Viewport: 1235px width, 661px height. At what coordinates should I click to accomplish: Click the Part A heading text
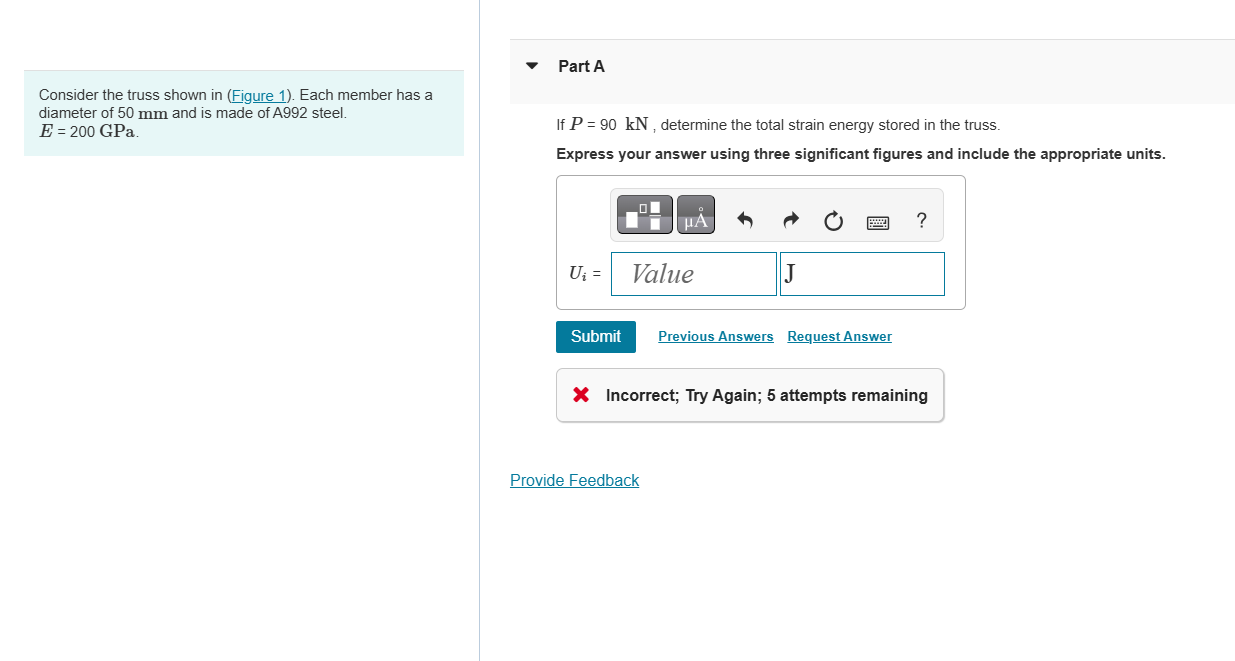pyautogui.click(x=581, y=66)
